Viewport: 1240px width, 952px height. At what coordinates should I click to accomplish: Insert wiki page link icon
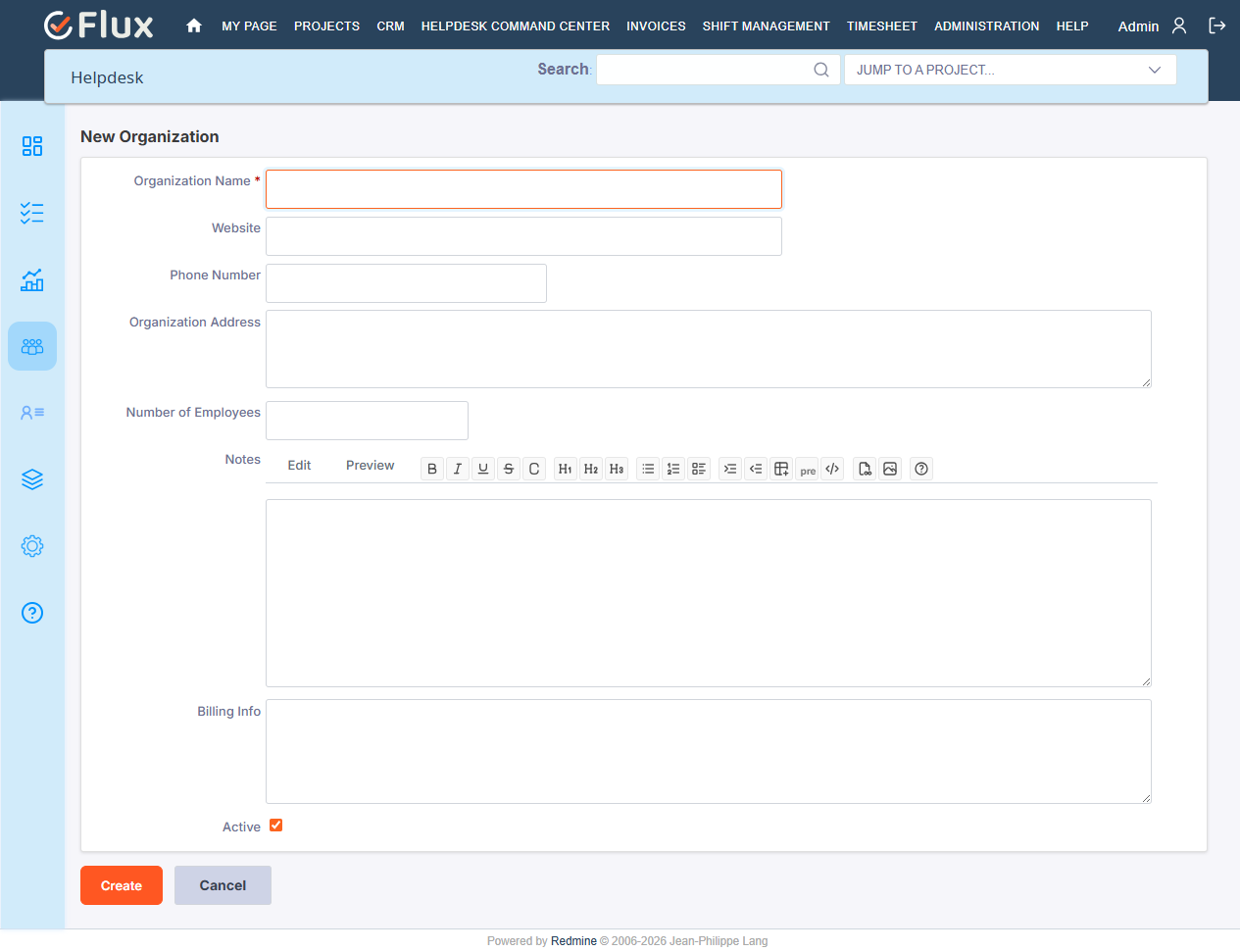(865, 469)
